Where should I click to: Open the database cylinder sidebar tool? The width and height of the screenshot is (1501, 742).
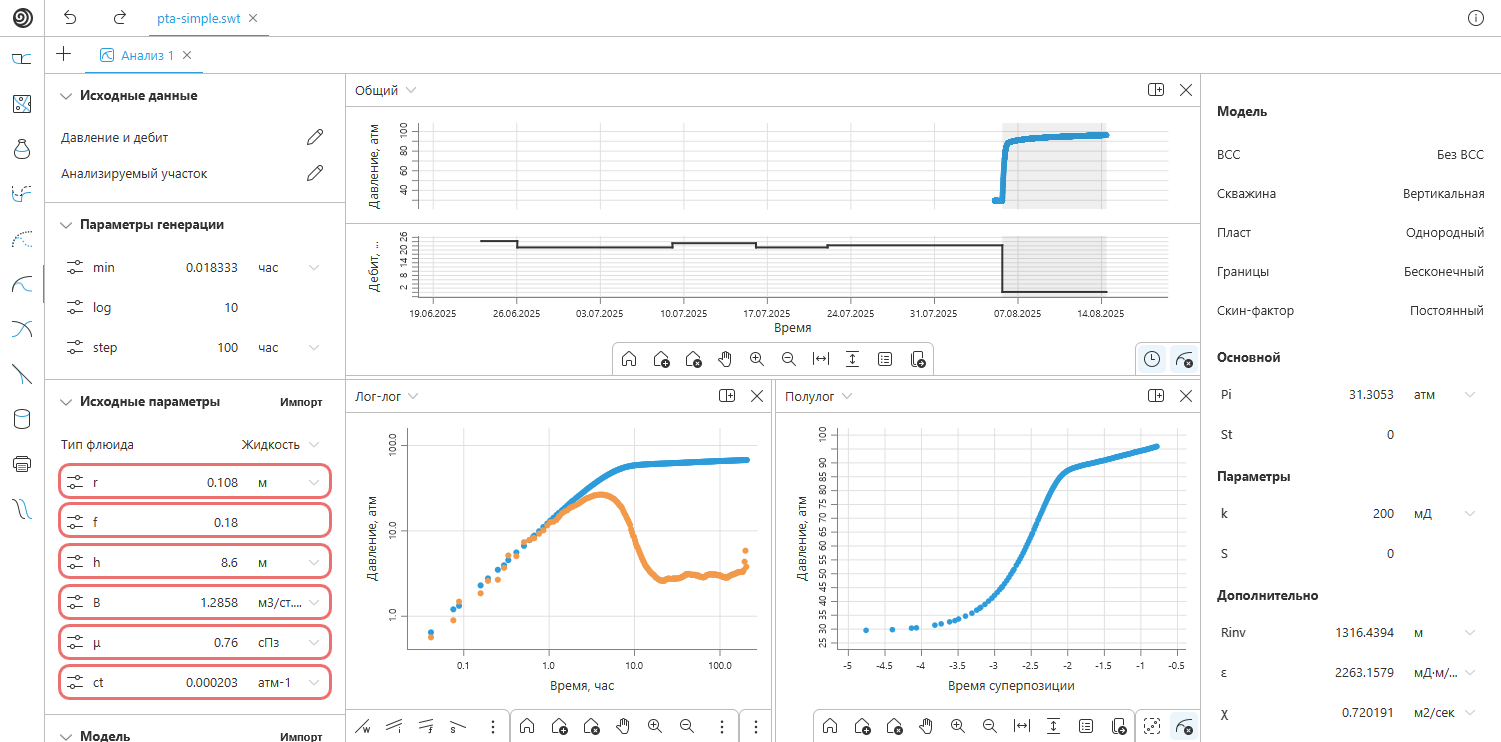[22, 418]
